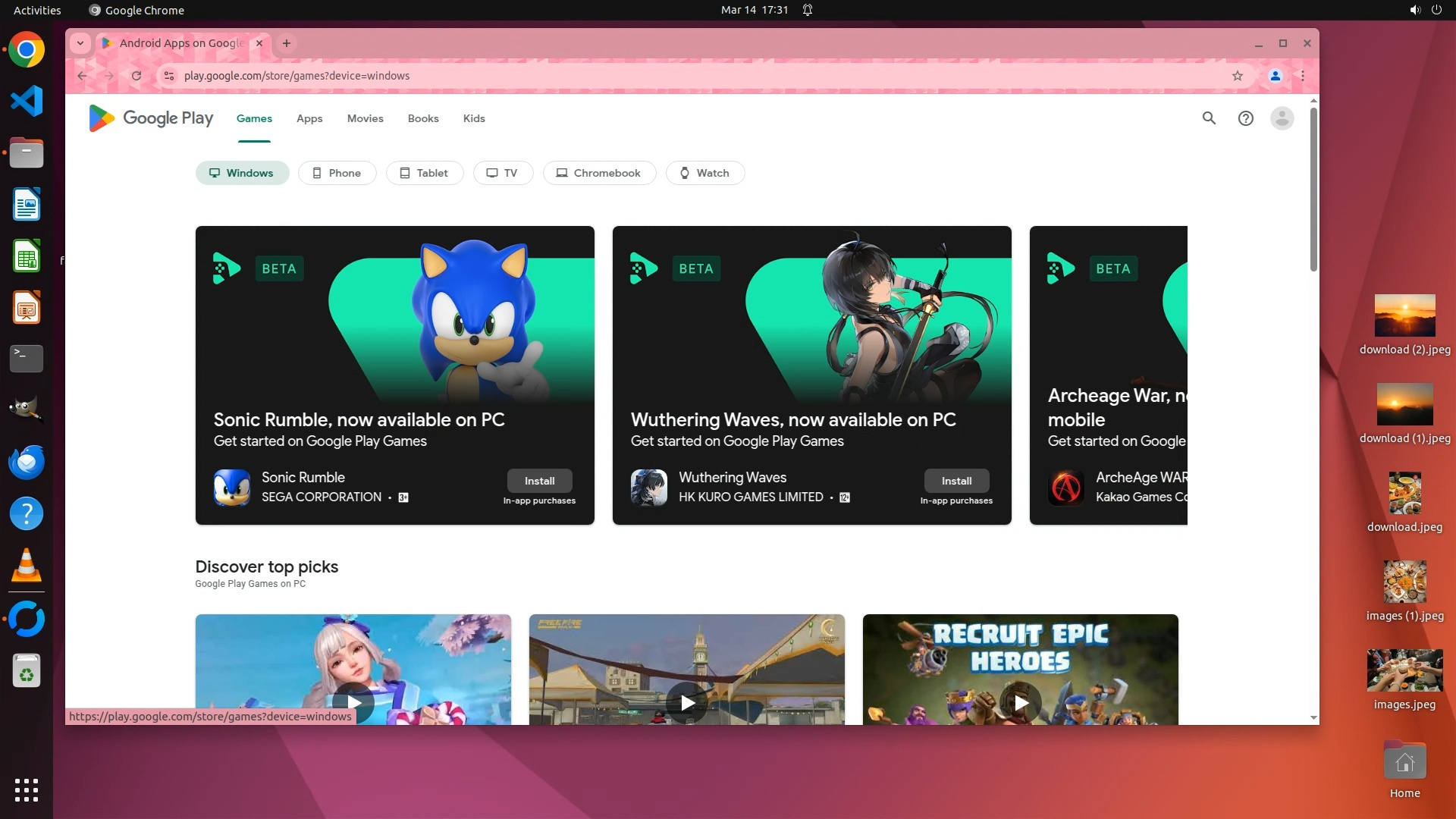Reload the page
The width and height of the screenshot is (1456, 819).
136,76
